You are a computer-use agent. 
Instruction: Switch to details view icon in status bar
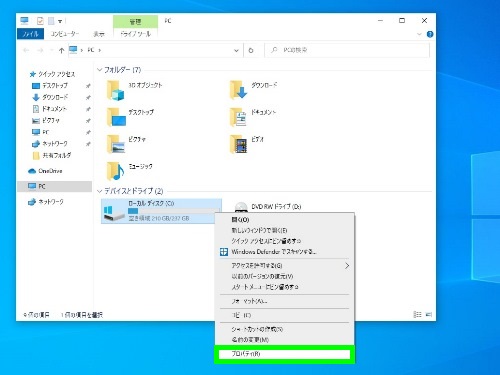(417, 314)
